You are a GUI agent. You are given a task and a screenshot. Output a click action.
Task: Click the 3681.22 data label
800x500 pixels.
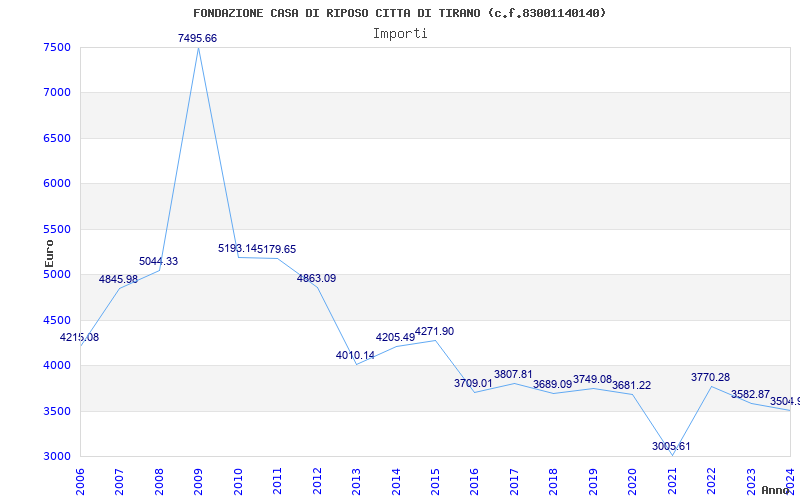click(632, 385)
